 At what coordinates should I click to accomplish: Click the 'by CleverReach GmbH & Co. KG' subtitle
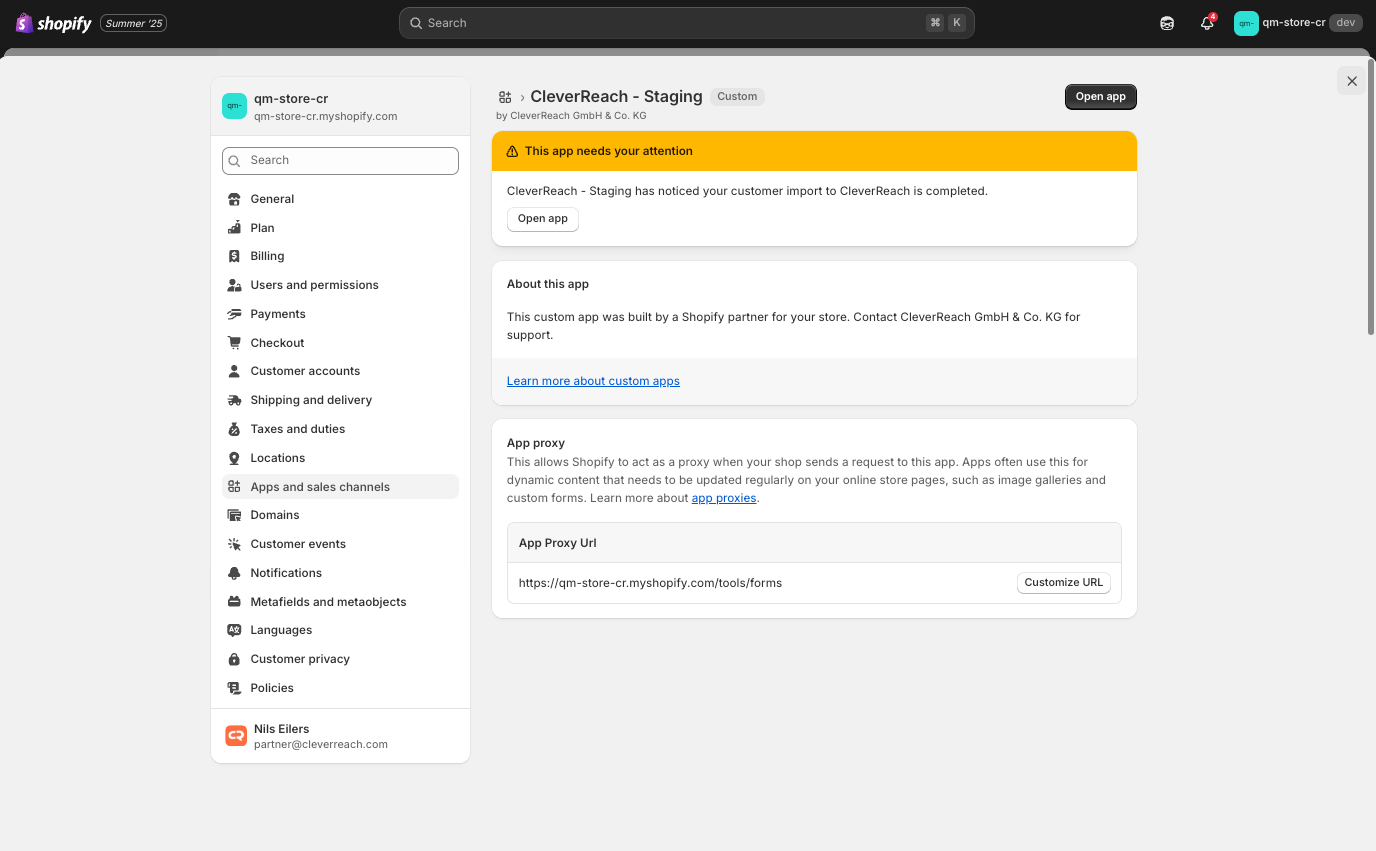click(x=571, y=116)
